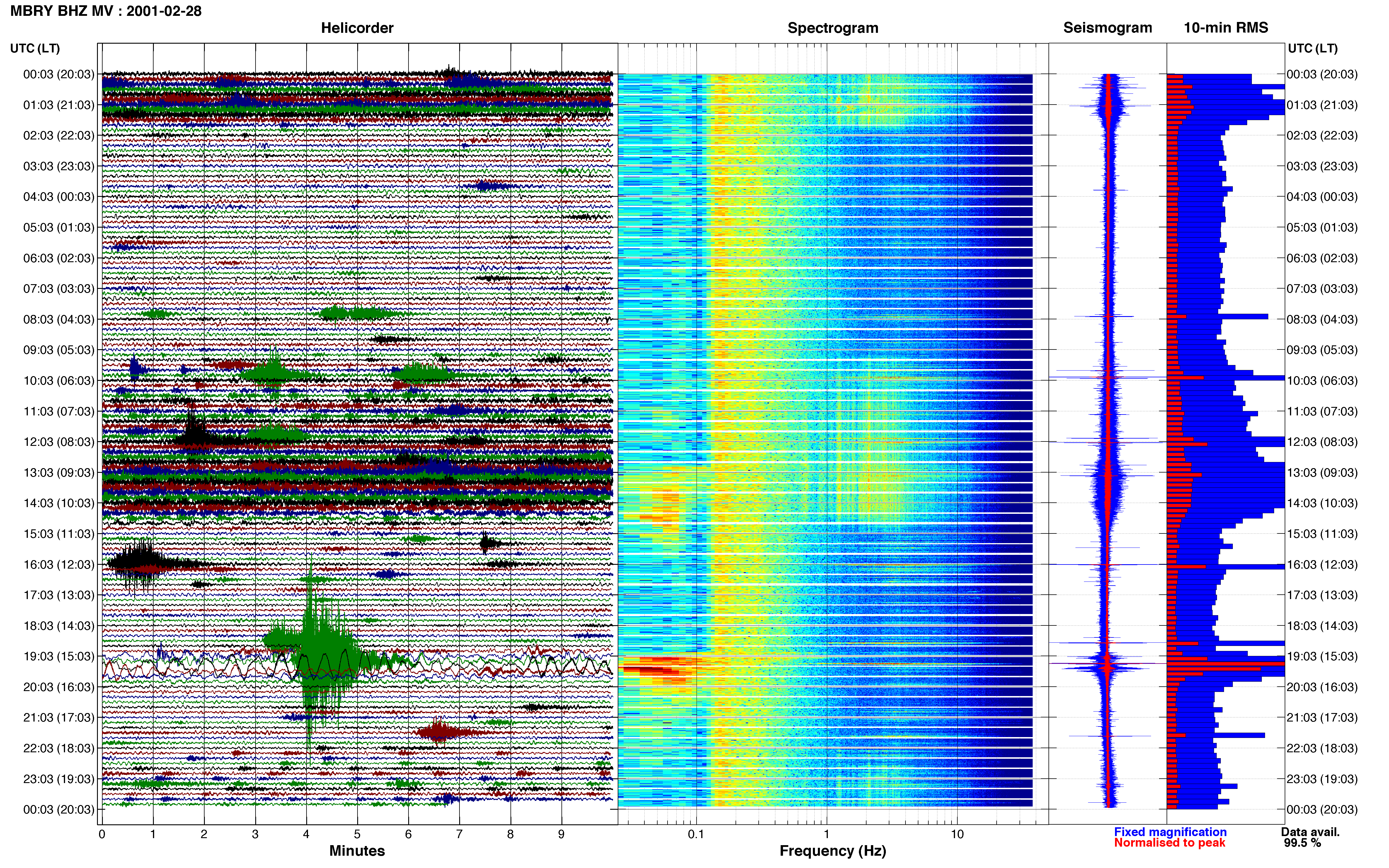The height and width of the screenshot is (868, 1389).
Task: Click the 'Minutes' x-axis label
Action: pos(357,851)
